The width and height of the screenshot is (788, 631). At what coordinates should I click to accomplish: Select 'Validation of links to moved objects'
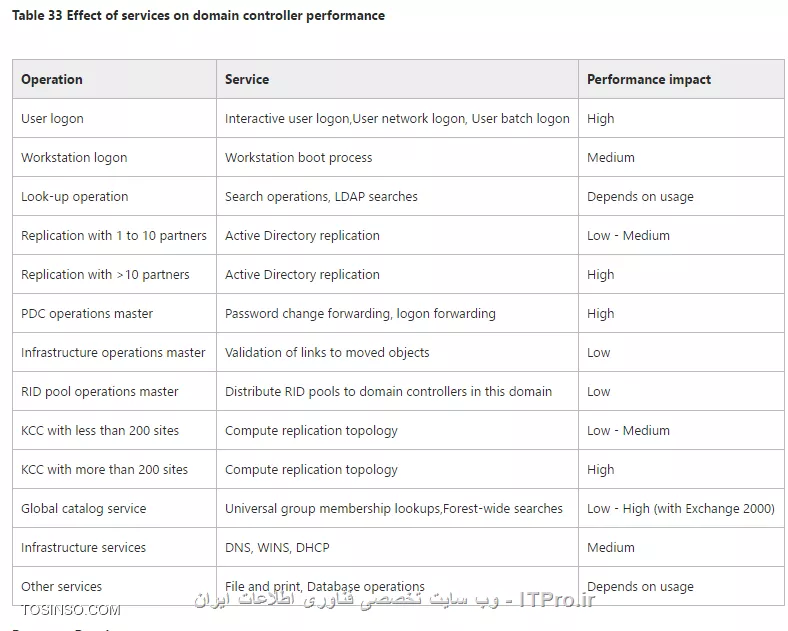(x=327, y=353)
